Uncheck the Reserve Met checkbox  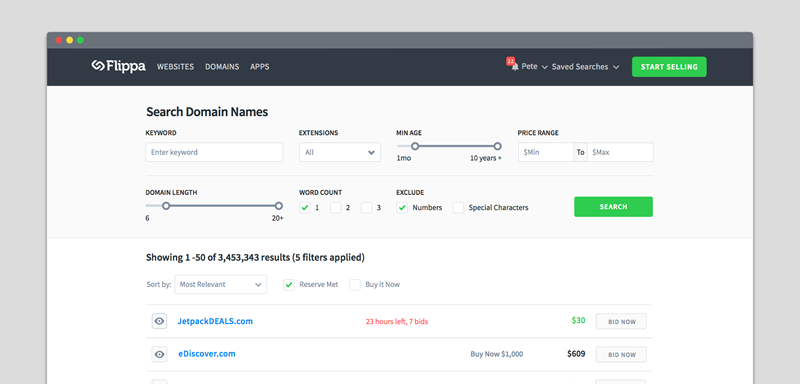click(289, 285)
